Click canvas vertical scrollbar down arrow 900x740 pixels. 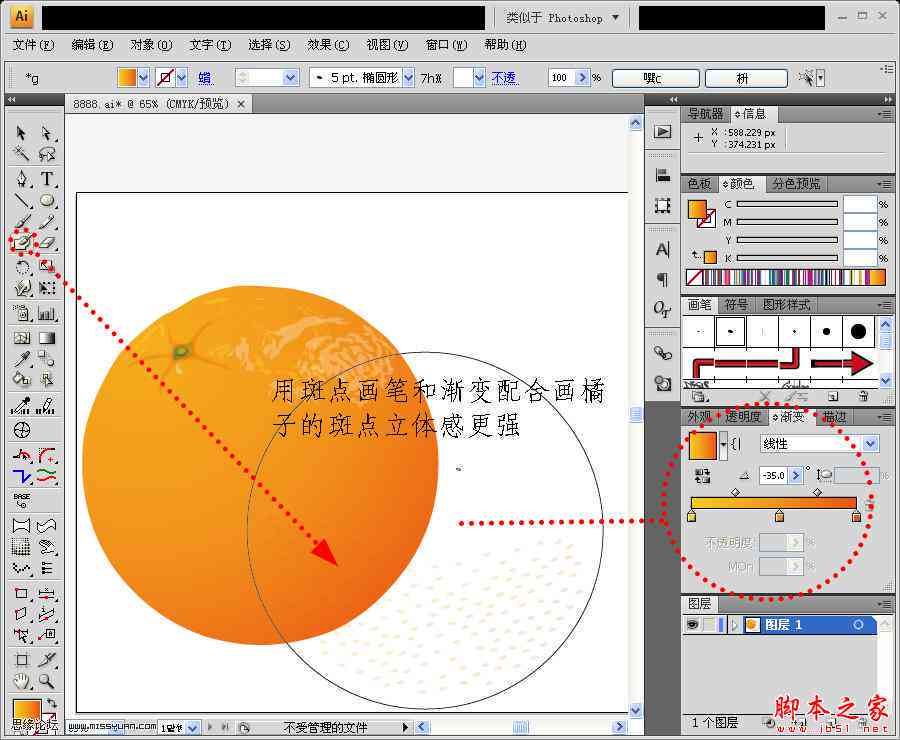click(x=635, y=710)
